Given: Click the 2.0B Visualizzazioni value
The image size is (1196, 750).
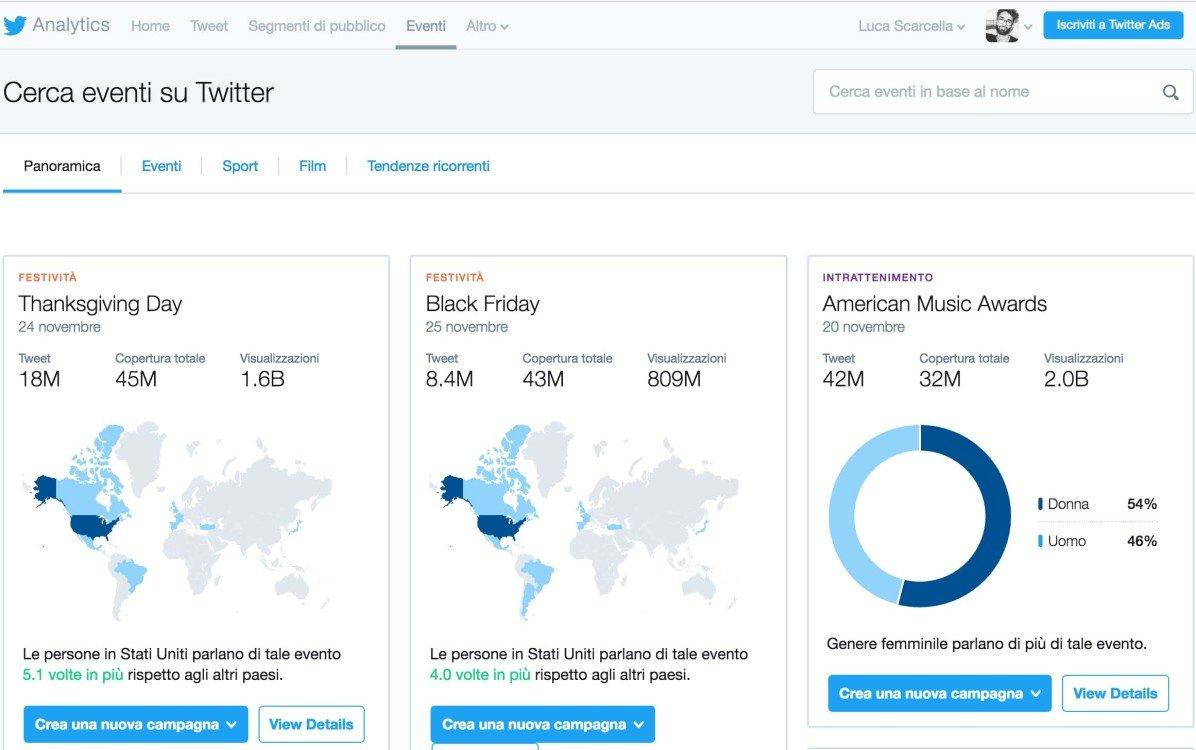Looking at the screenshot, I should coord(1066,379).
